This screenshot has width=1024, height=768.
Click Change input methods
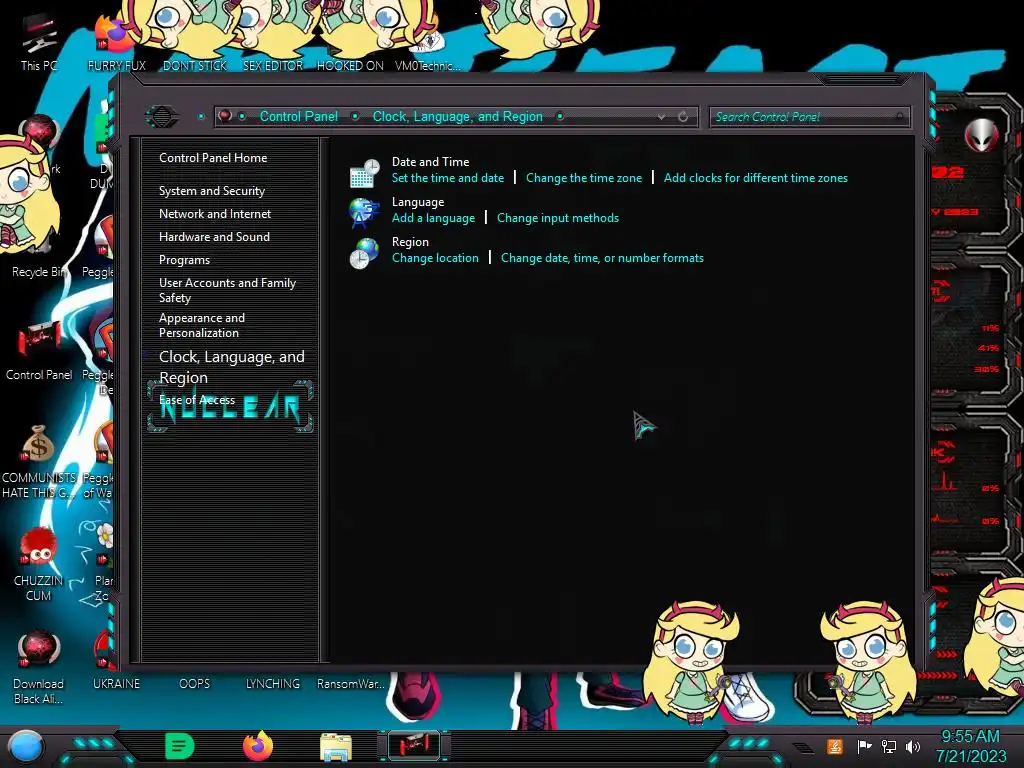[x=558, y=218]
